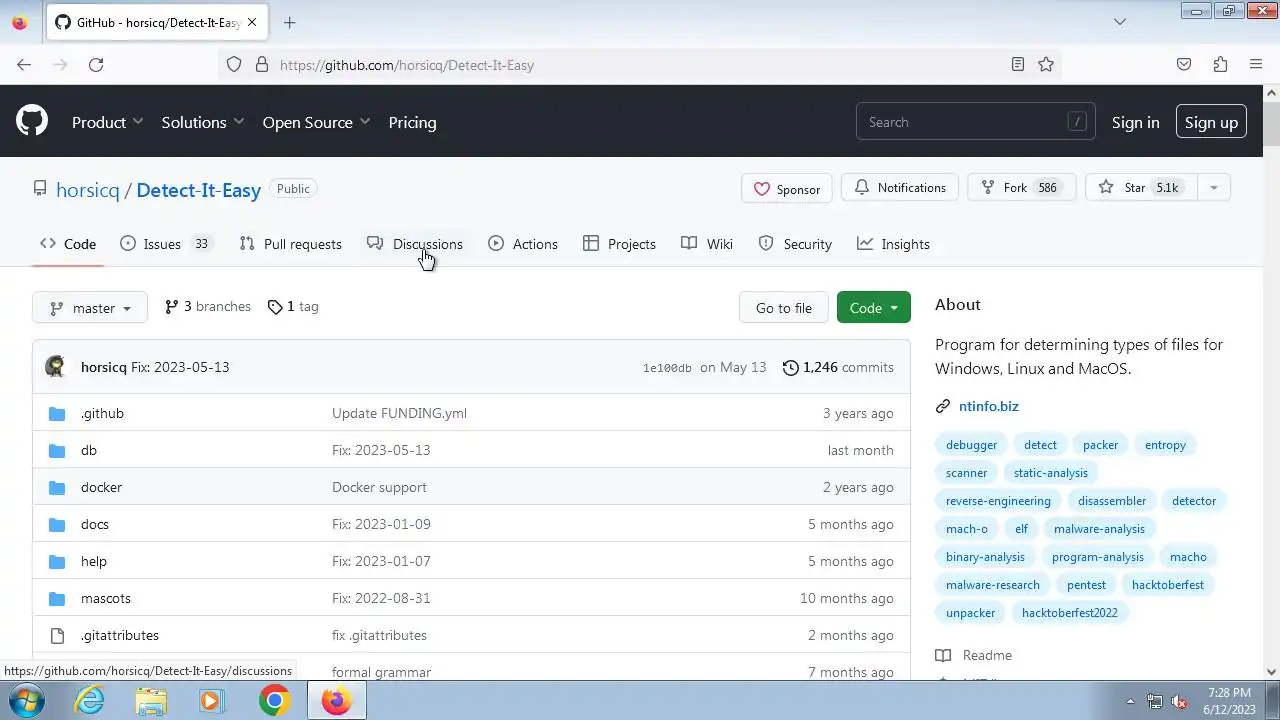Click the tracking protection shield icon

(234, 65)
